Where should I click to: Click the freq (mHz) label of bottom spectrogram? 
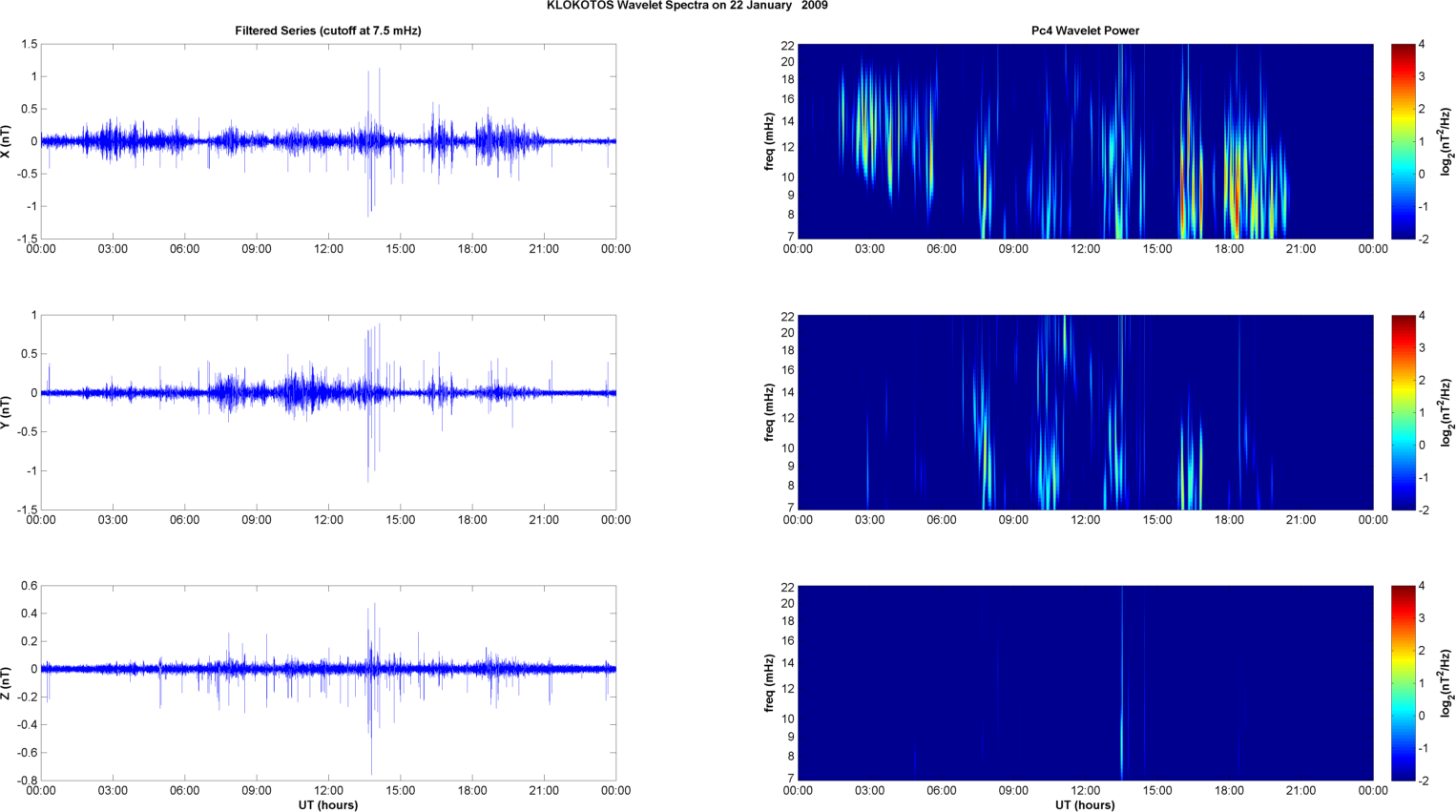click(769, 683)
